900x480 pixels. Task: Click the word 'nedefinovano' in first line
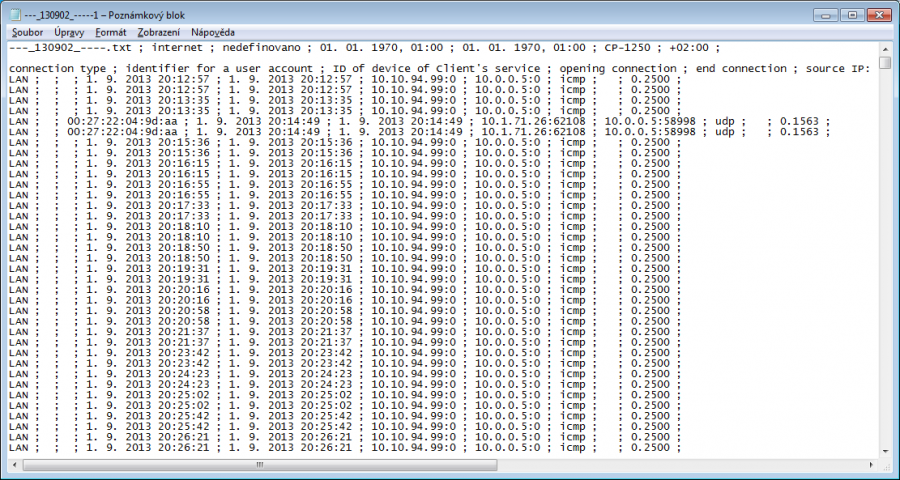tap(262, 48)
